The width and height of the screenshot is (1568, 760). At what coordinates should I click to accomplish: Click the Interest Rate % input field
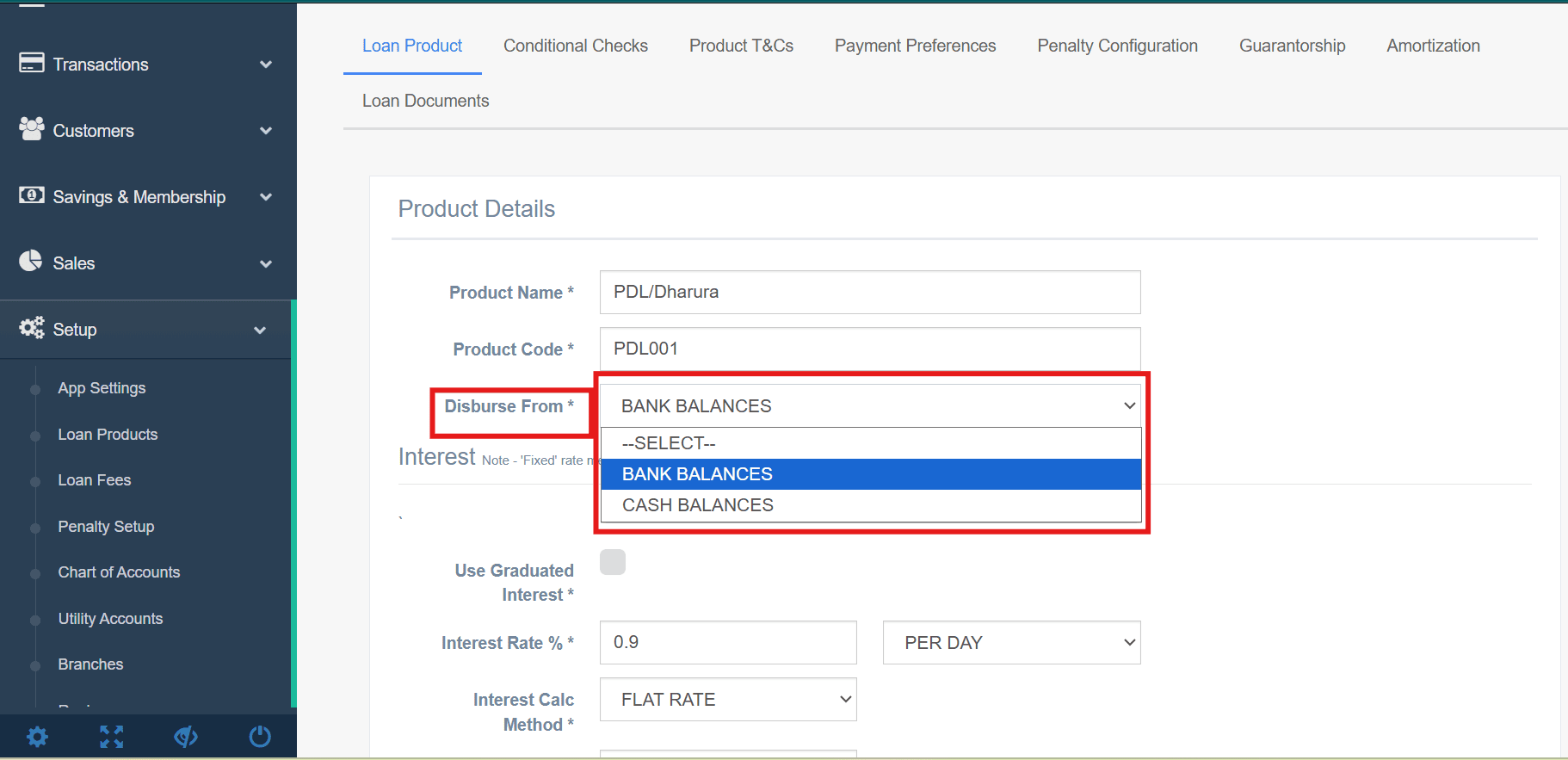coord(728,643)
